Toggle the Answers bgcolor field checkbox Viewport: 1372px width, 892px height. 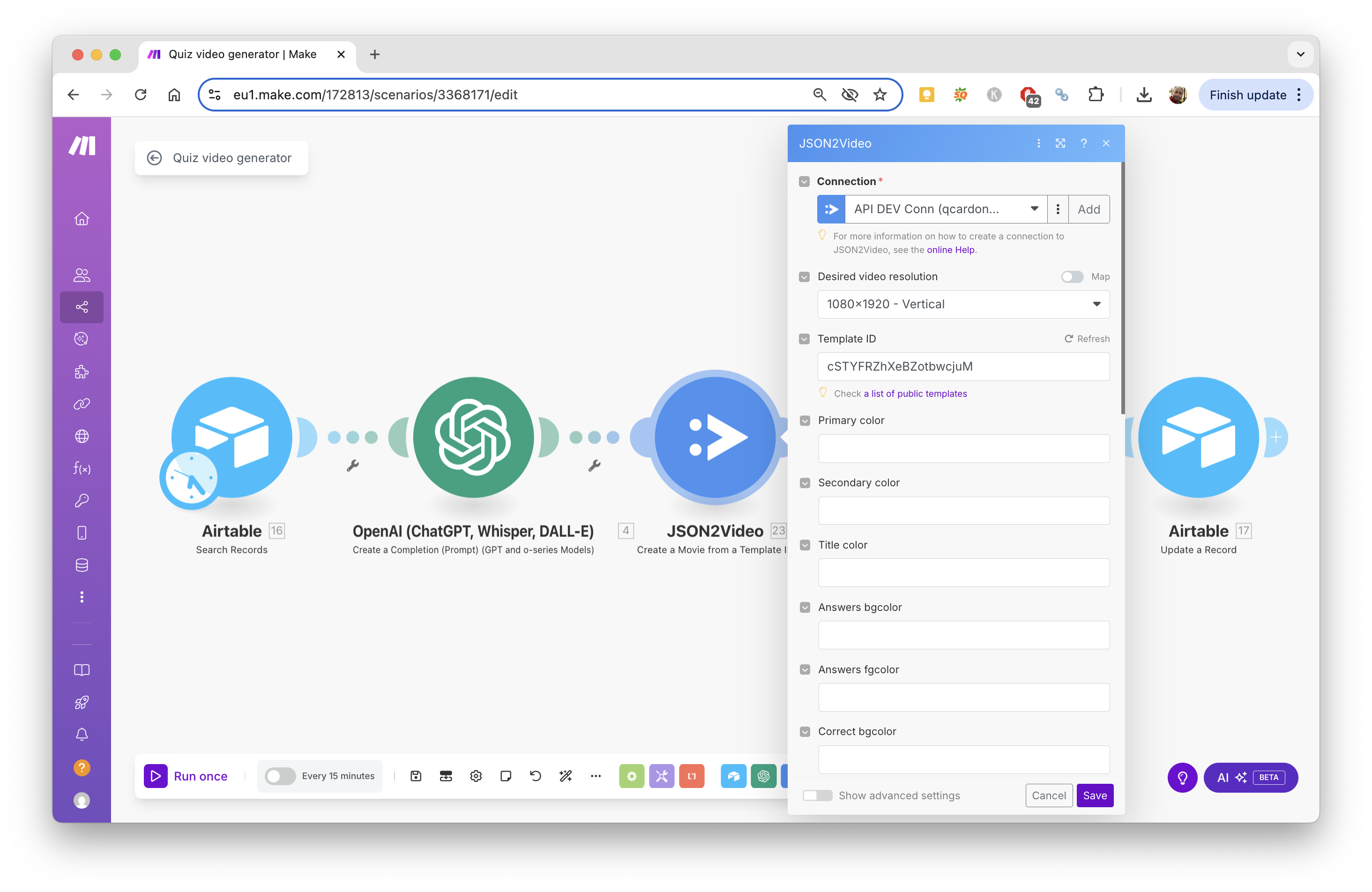tap(805, 607)
